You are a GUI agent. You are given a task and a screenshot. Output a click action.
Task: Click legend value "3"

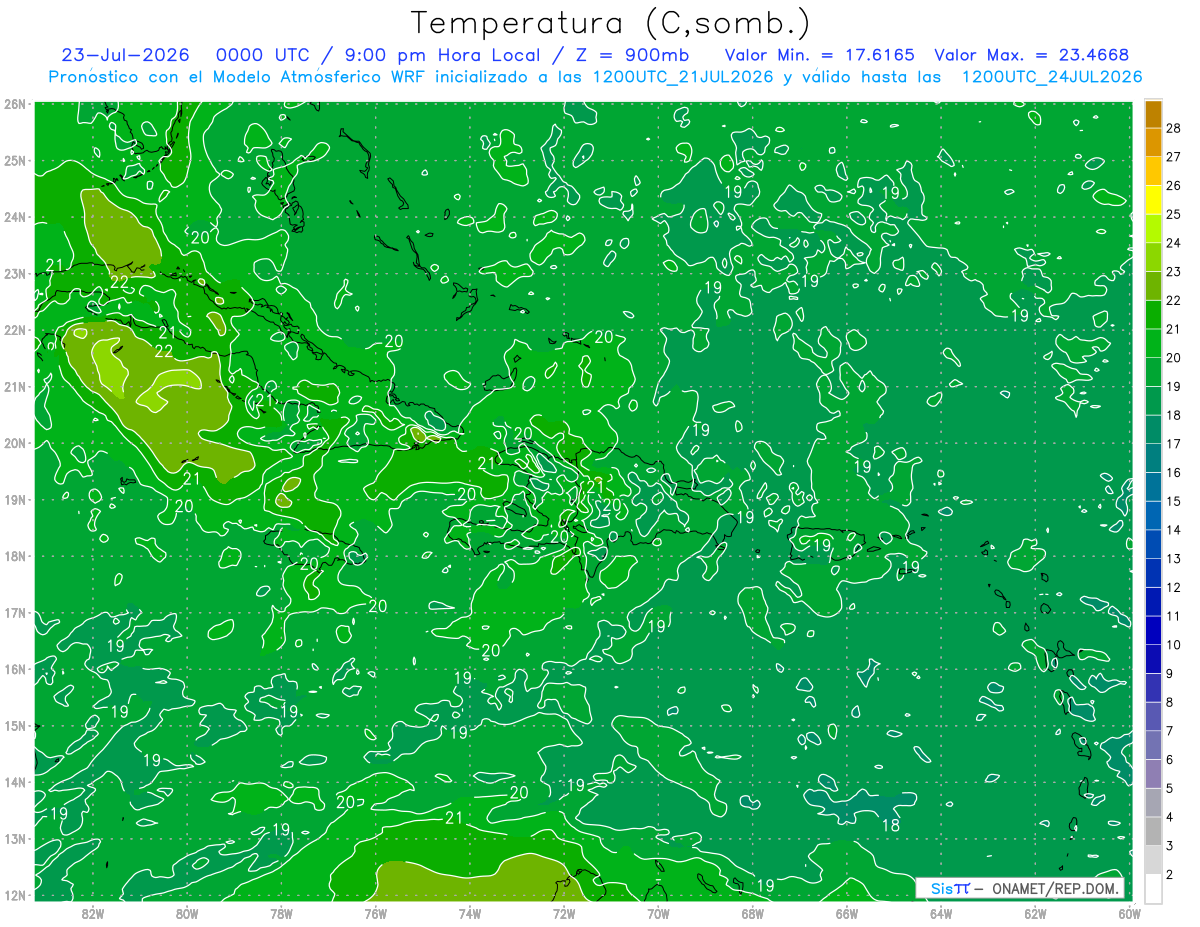point(1170,846)
